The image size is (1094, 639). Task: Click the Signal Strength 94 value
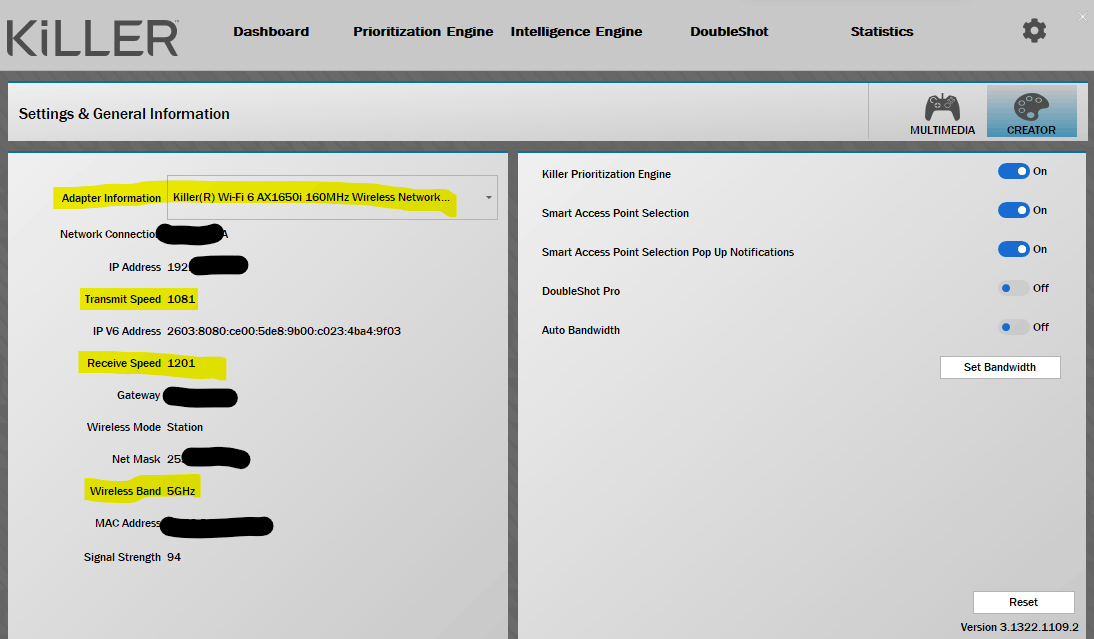pyautogui.click(x=174, y=557)
